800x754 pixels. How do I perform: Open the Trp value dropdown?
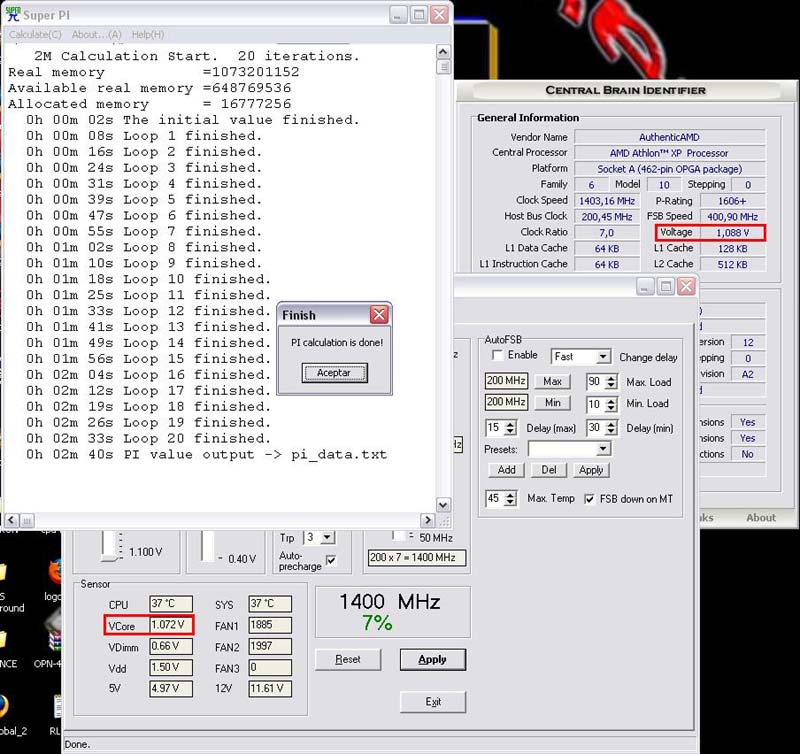[x=328, y=537]
